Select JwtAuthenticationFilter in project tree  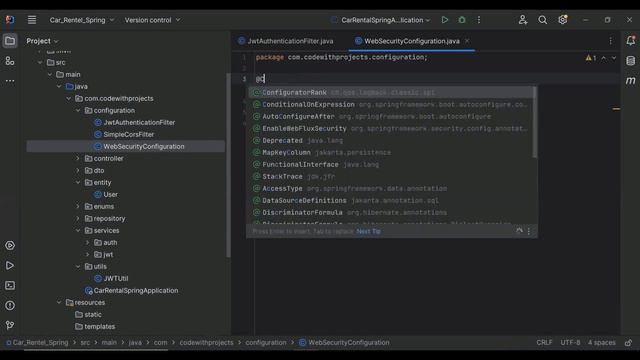139,122
